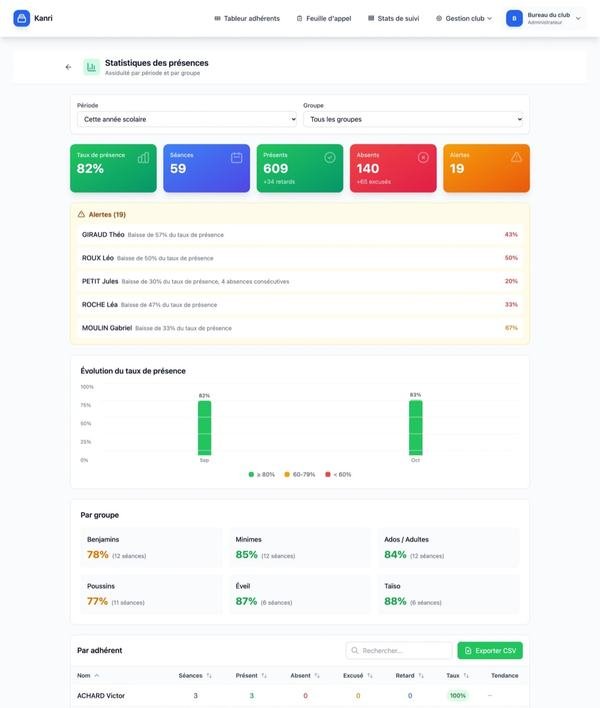Click the 43% value on GIRAUD Théo alert

(511, 234)
